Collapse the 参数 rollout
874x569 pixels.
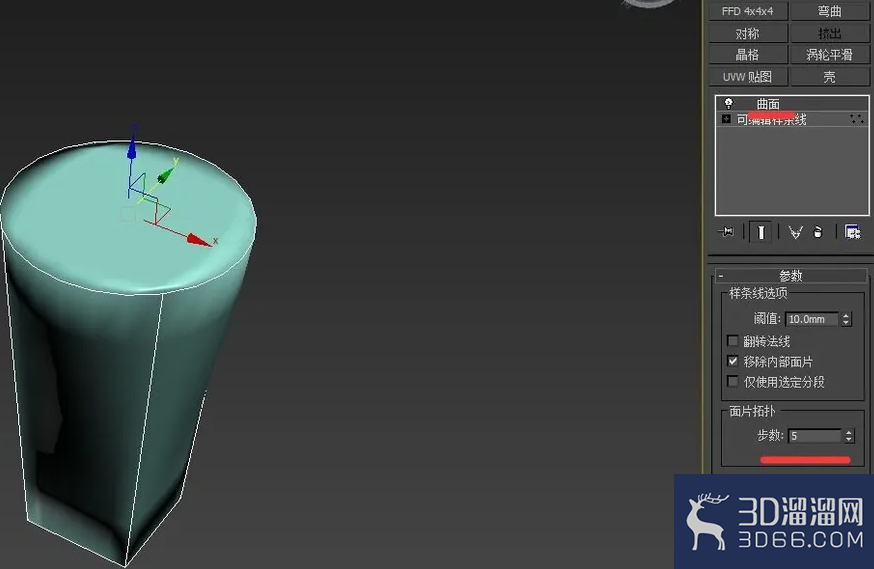[790, 275]
